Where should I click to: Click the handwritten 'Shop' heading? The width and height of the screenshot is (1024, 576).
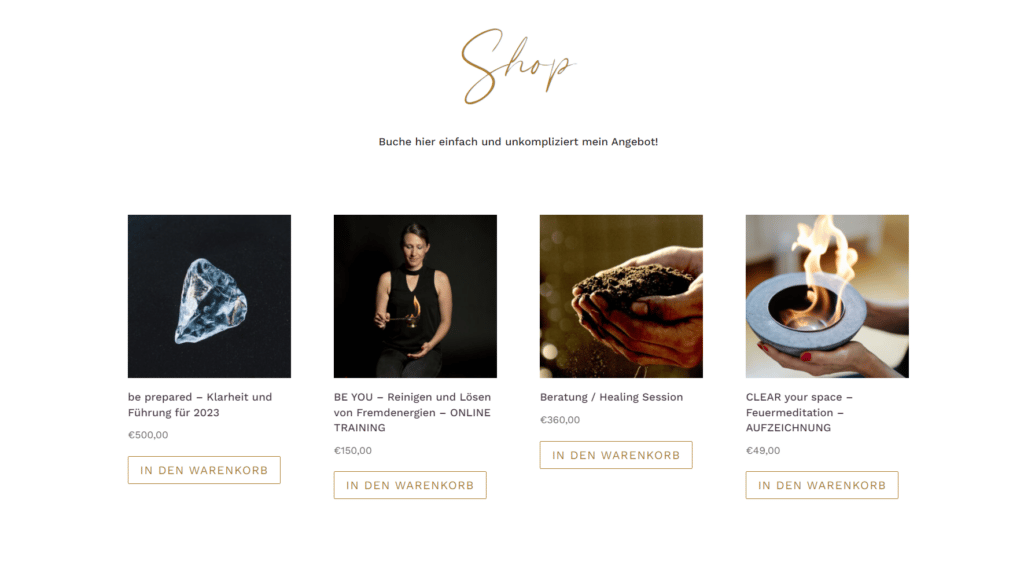(516, 66)
